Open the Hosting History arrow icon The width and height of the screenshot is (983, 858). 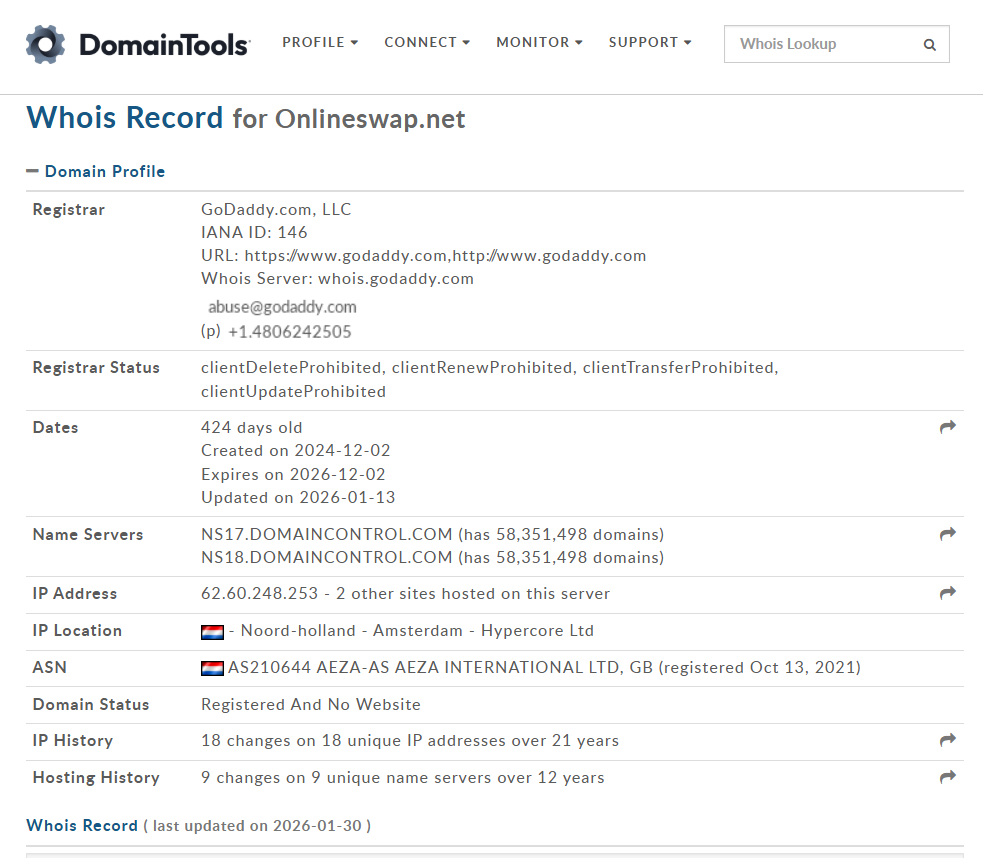[948, 777]
